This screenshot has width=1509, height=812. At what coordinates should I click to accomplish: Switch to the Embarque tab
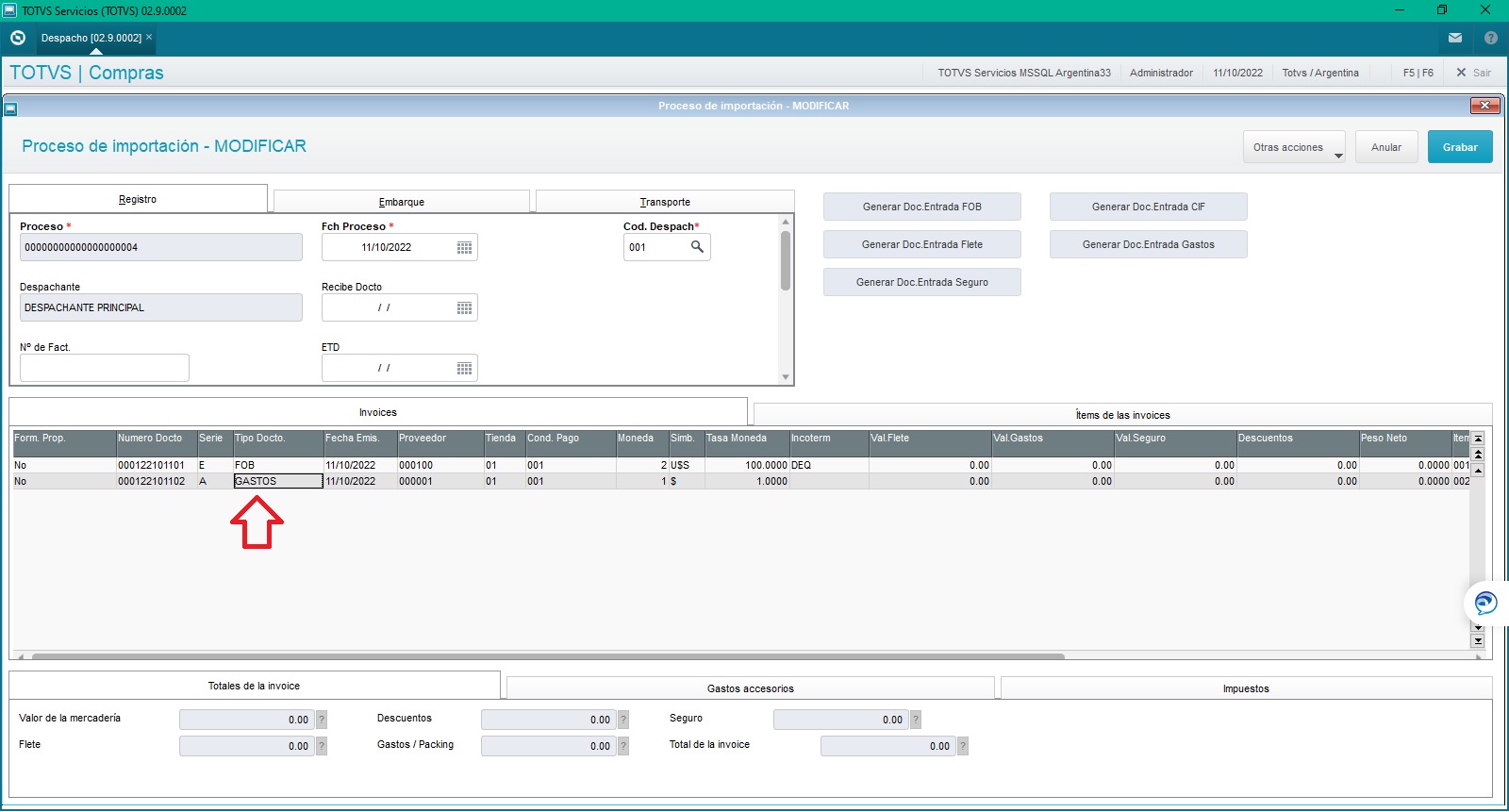[402, 202]
